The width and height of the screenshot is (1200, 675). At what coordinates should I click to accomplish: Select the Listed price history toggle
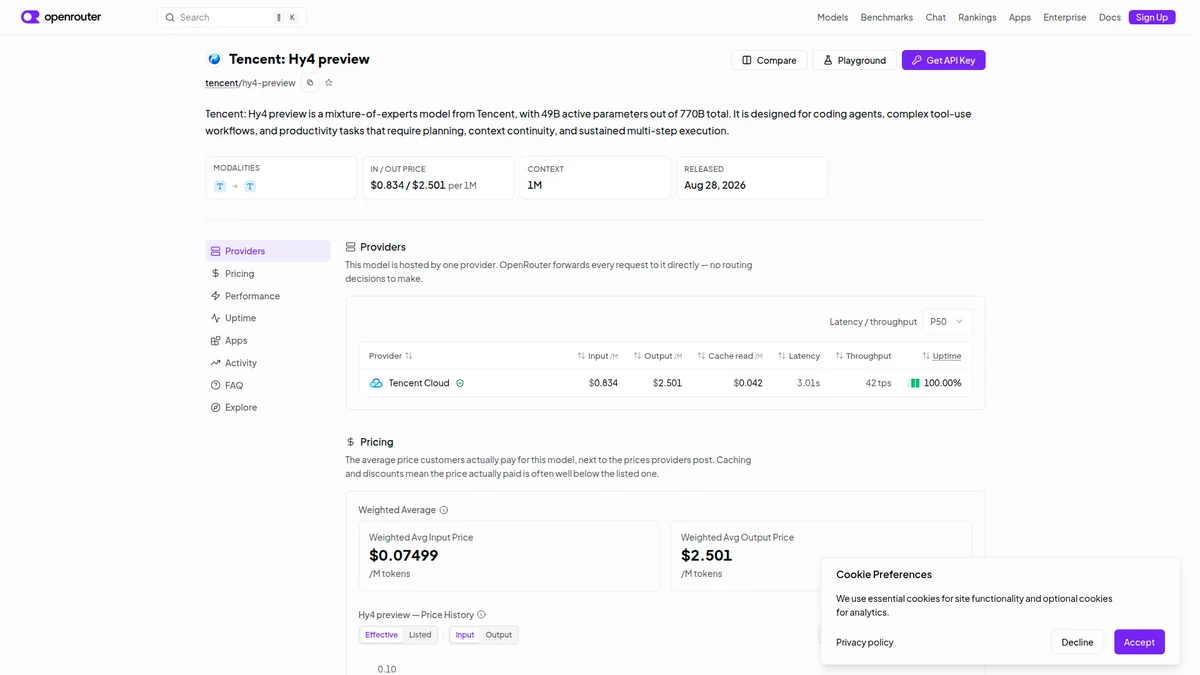click(x=420, y=635)
